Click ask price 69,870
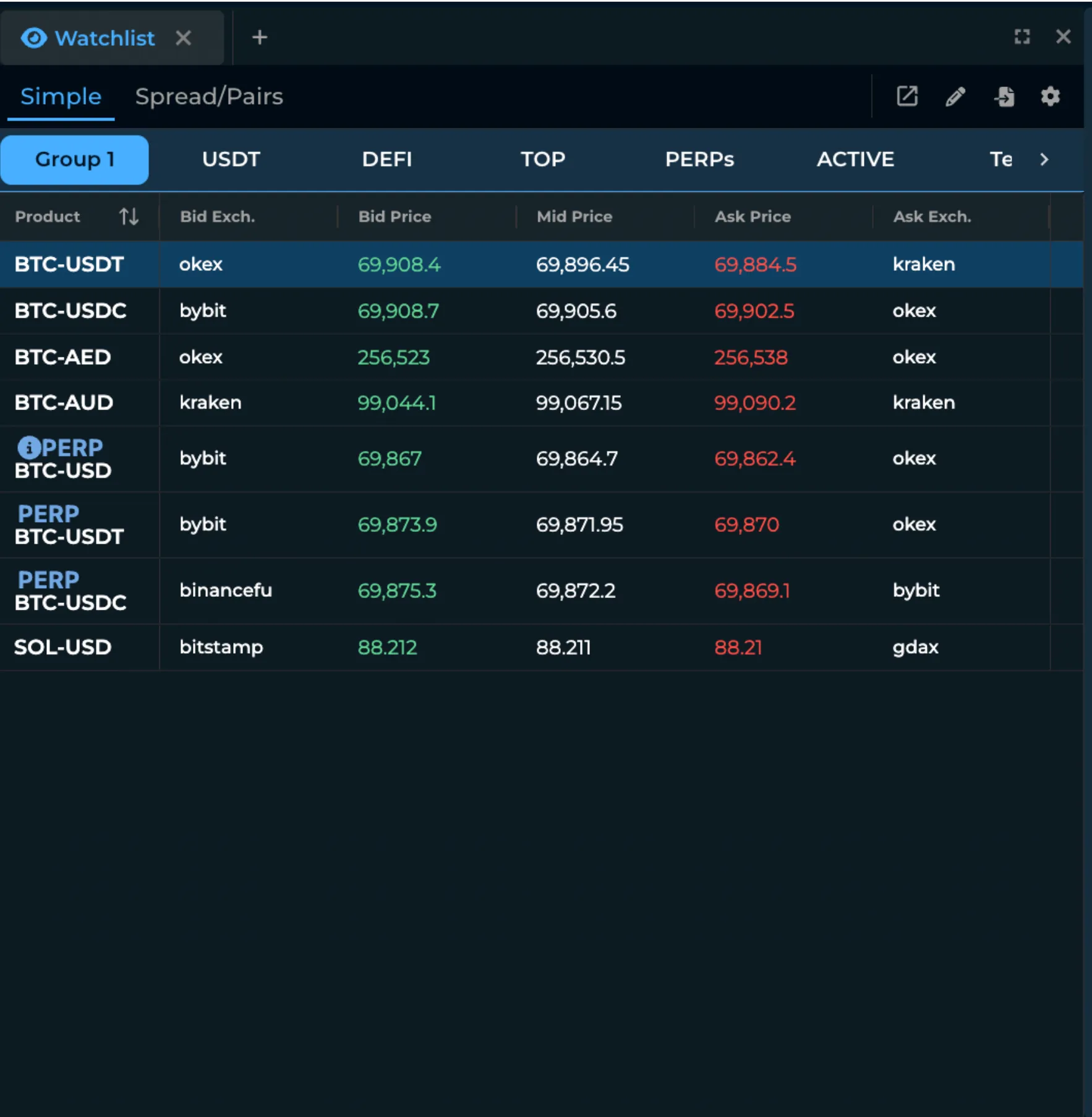Image resolution: width=1092 pixels, height=1117 pixels. pos(746,524)
